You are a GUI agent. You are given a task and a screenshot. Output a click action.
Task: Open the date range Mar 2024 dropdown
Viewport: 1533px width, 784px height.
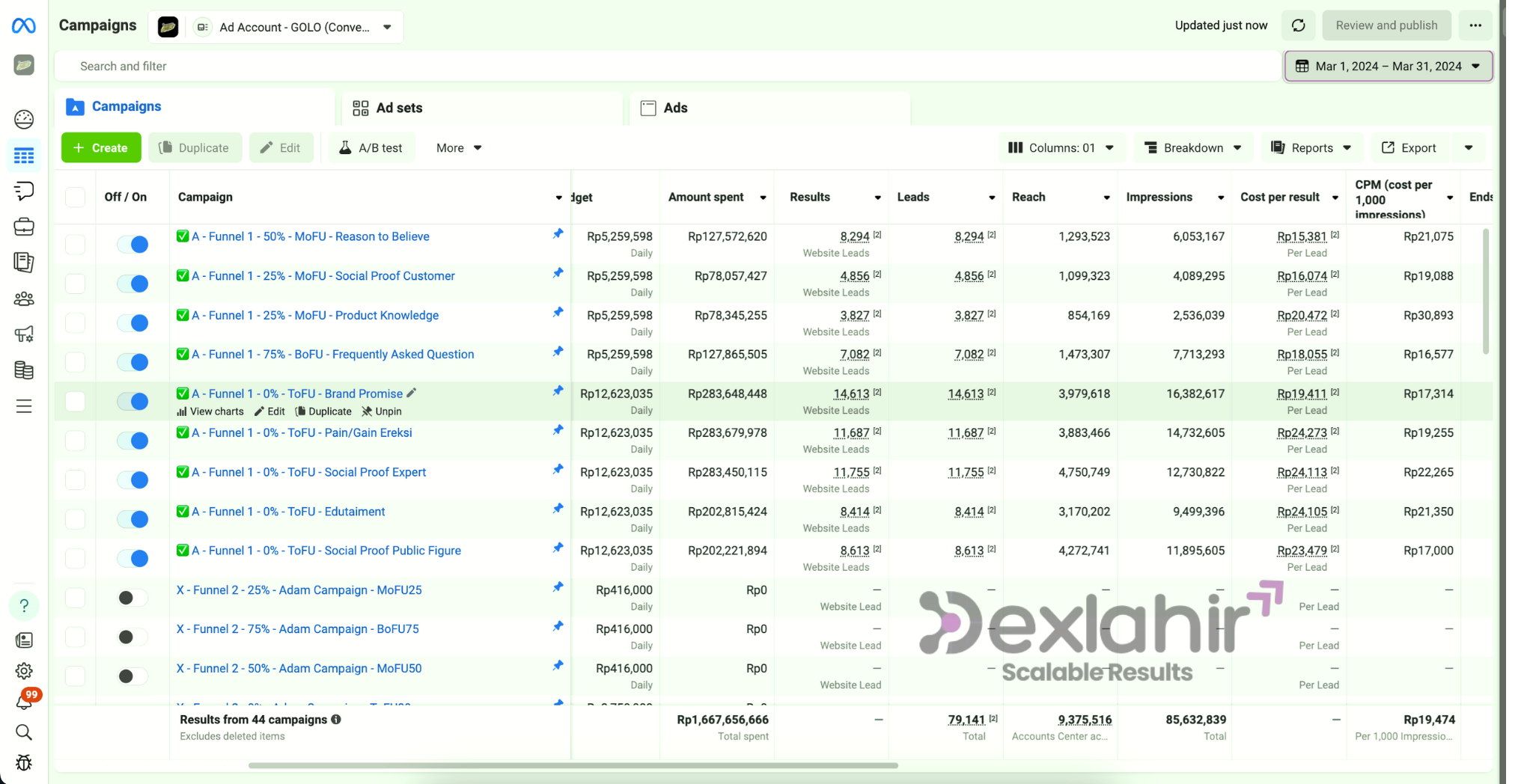[x=1388, y=66]
